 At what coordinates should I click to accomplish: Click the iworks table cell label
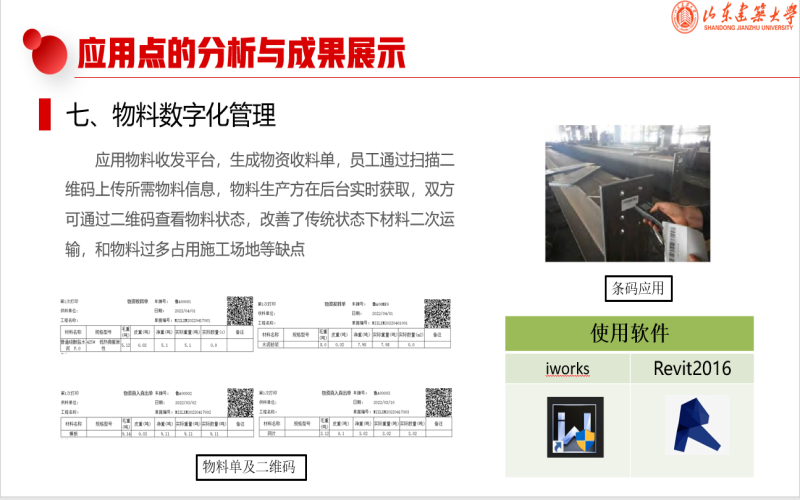tap(567, 368)
